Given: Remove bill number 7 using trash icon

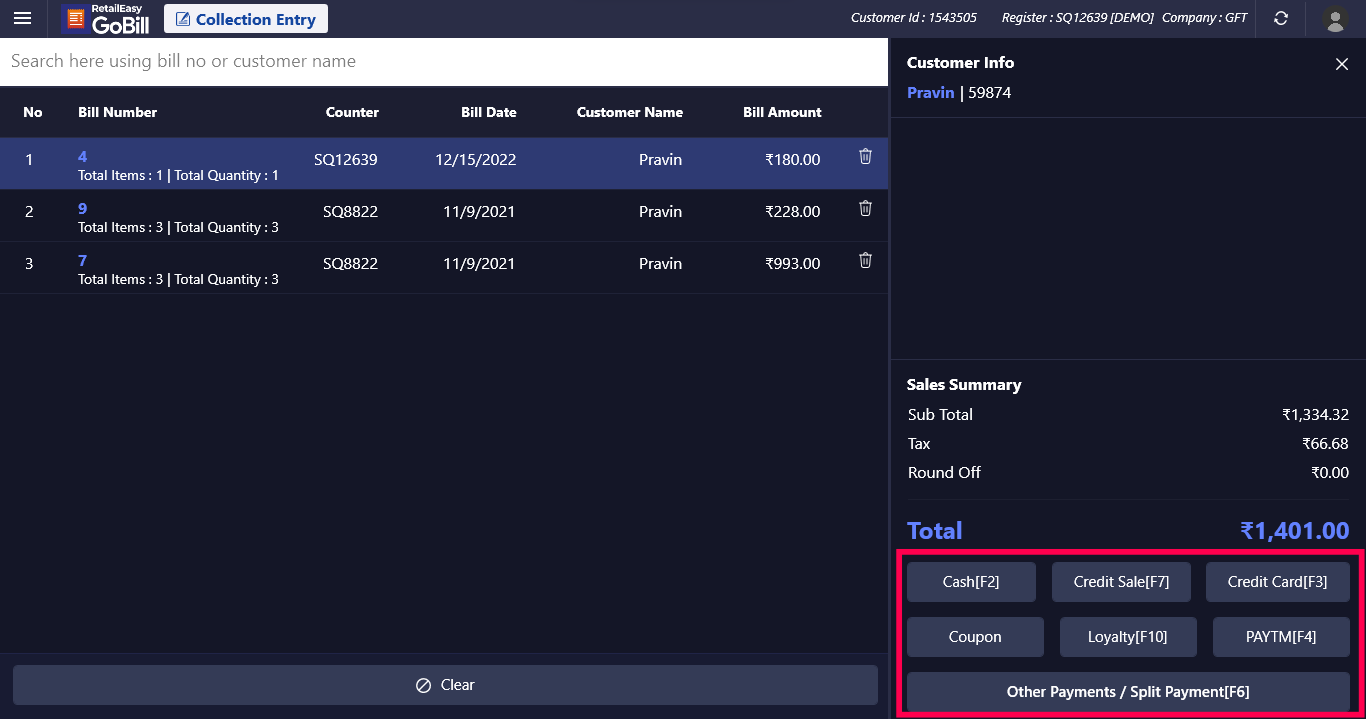Looking at the screenshot, I should [865, 260].
